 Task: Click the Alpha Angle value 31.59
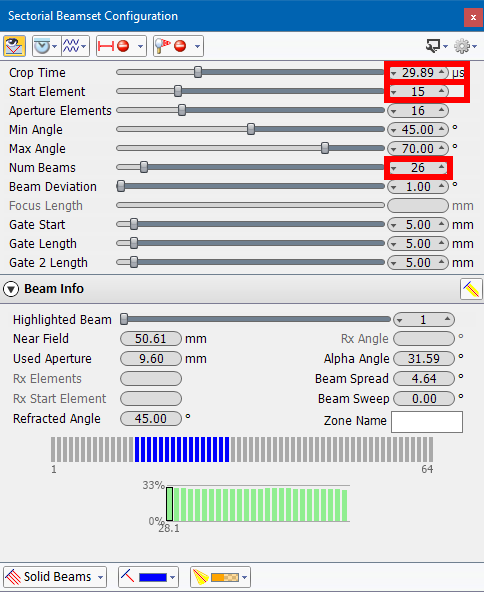pos(424,359)
